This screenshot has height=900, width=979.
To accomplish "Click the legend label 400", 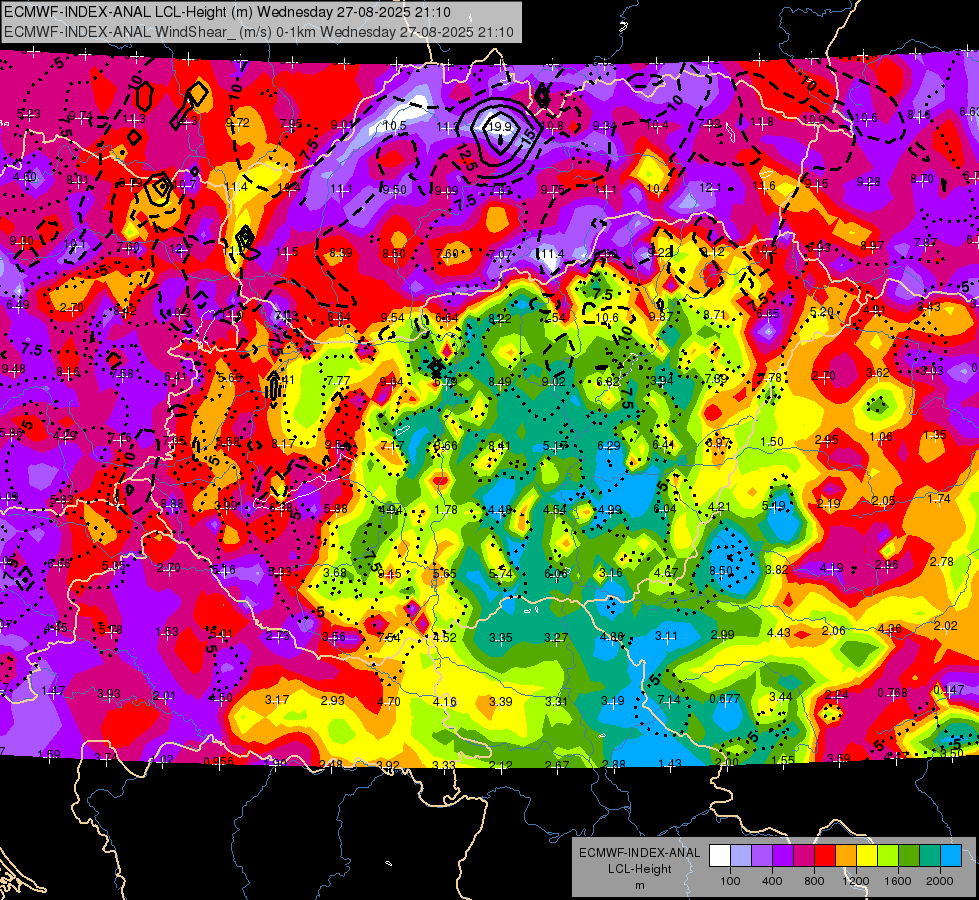I will pos(772,881).
